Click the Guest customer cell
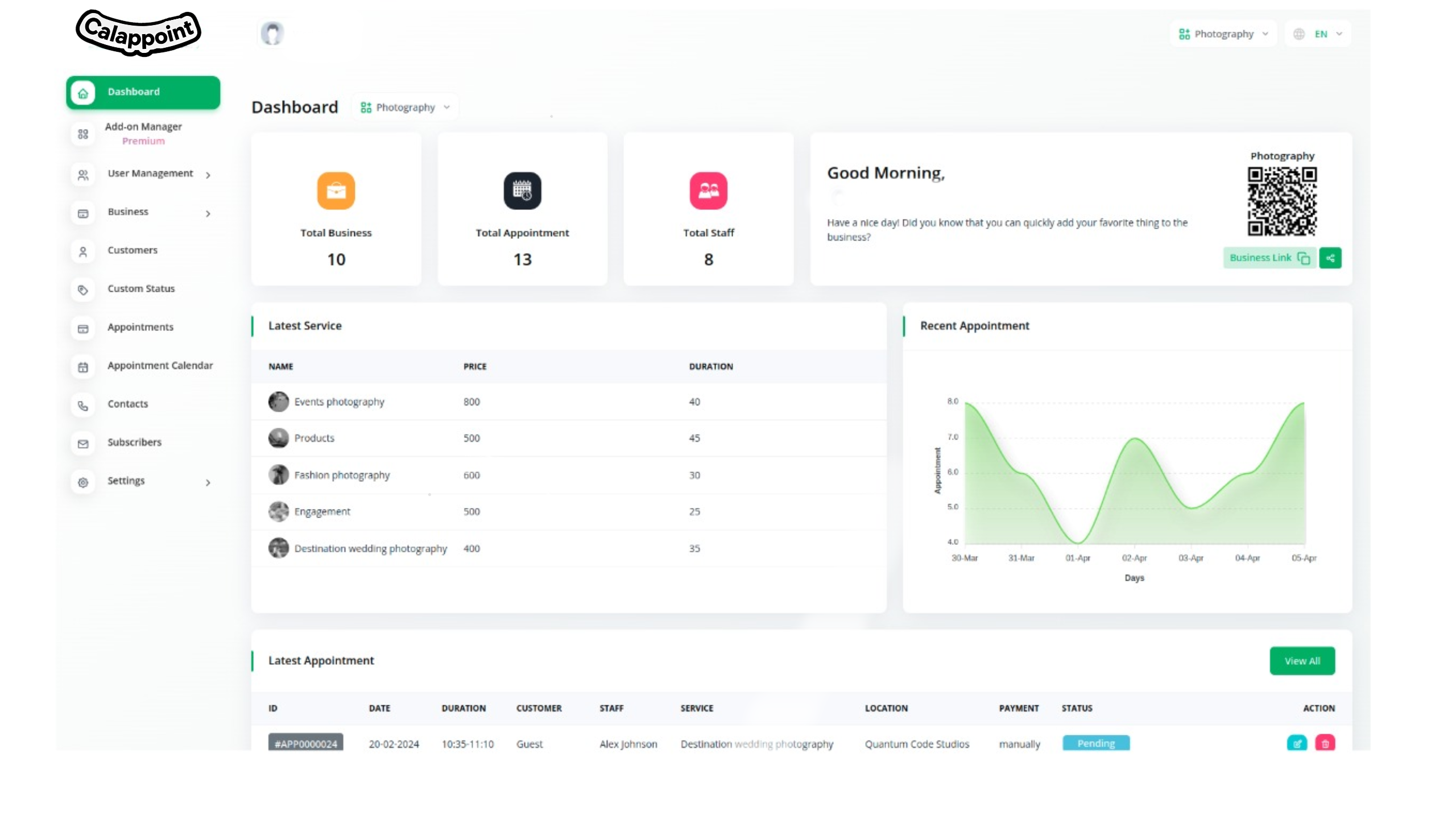The height and width of the screenshot is (819, 1456). point(529,744)
